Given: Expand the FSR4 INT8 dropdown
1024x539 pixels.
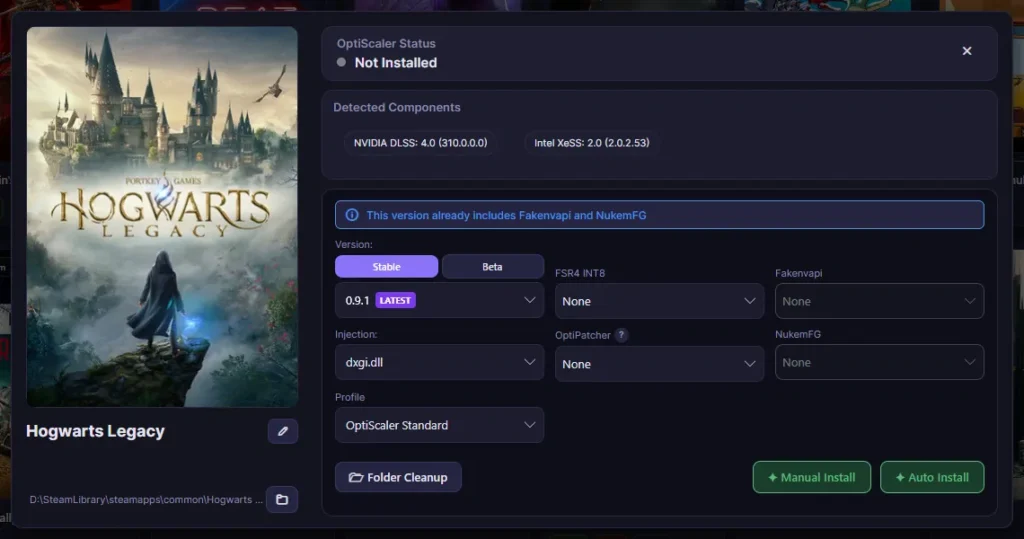Looking at the screenshot, I should coord(660,301).
